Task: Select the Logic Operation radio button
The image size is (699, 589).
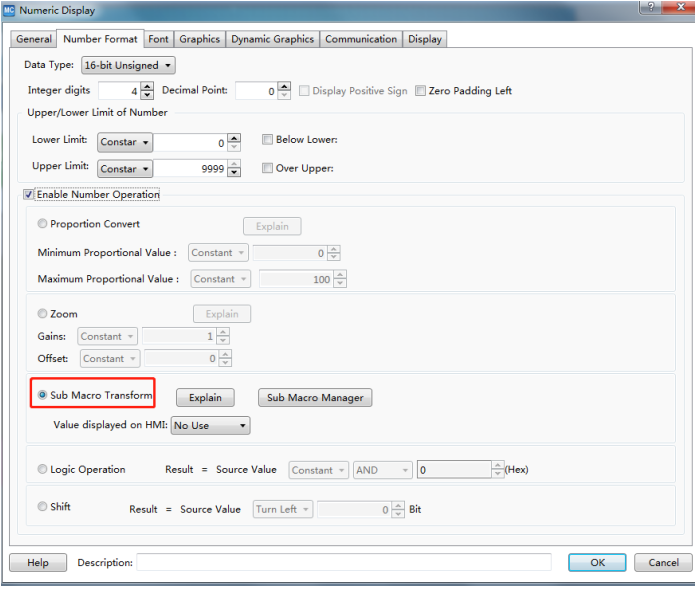Action: point(42,469)
